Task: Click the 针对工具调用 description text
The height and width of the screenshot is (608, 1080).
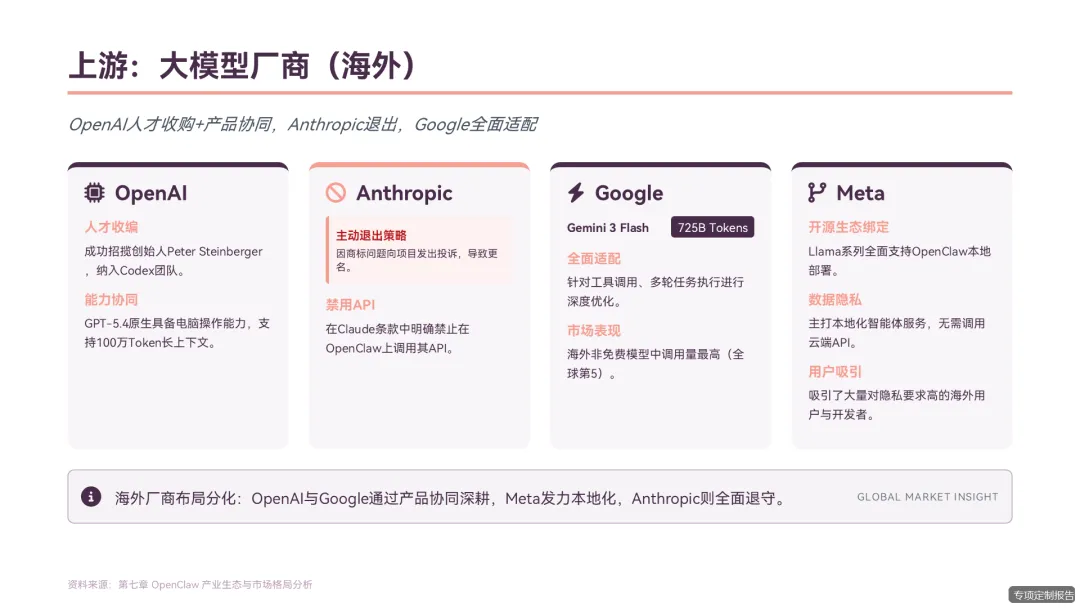Action: coord(655,291)
